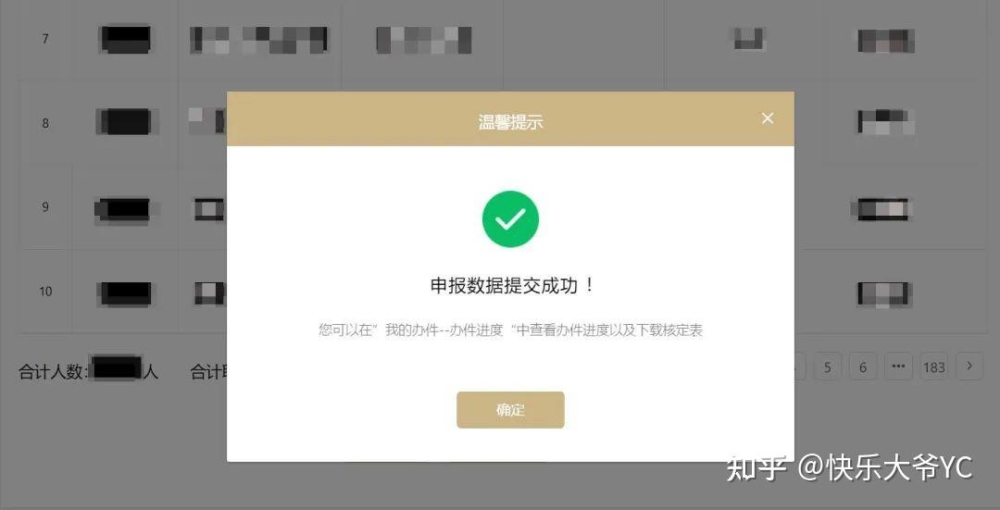This screenshot has width=1000, height=510.
Task: Click the redacted 合计人数 value
Action: [x=116, y=368]
